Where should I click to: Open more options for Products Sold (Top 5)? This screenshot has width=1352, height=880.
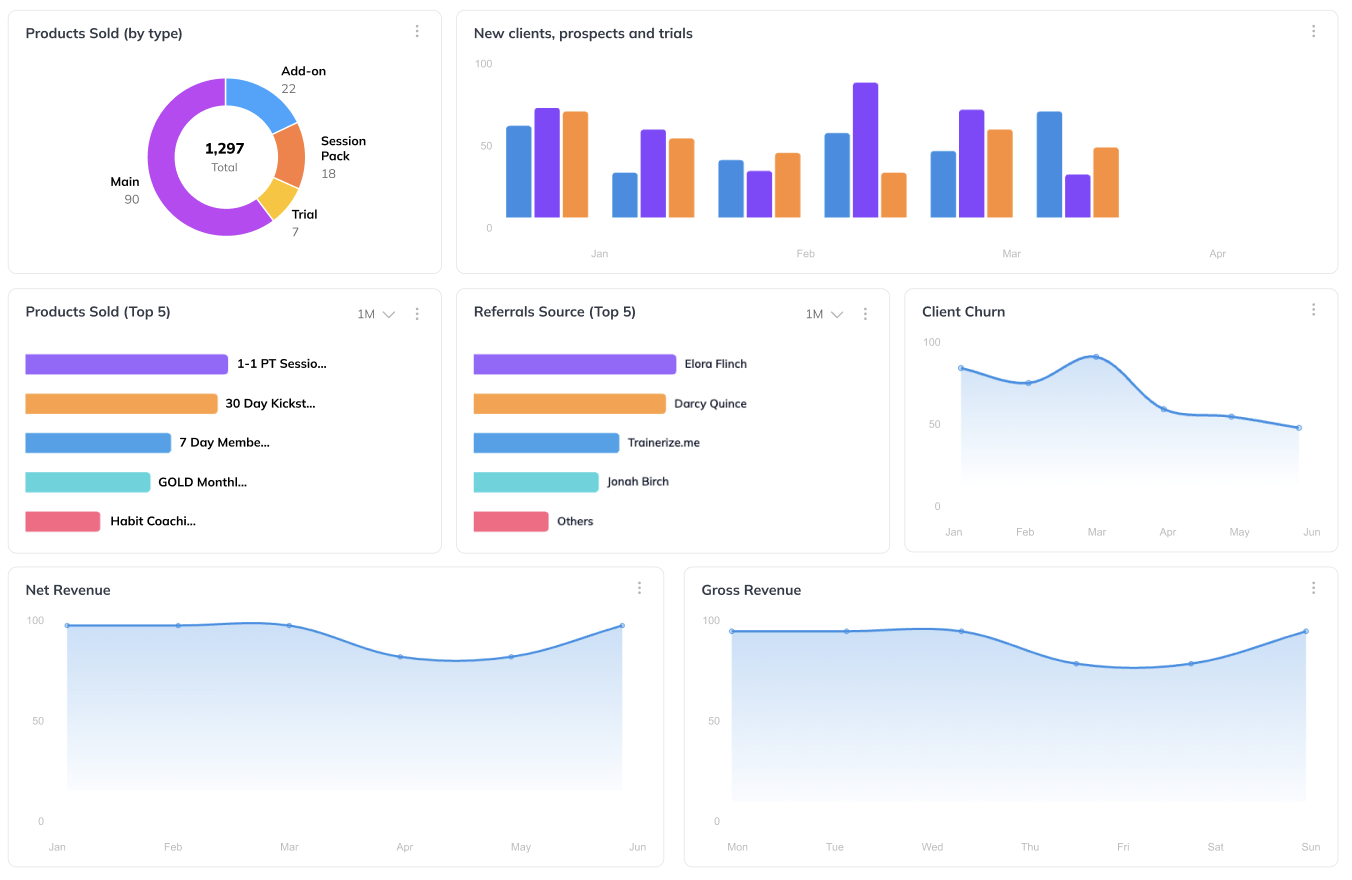pyautogui.click(x=417, y=314)
